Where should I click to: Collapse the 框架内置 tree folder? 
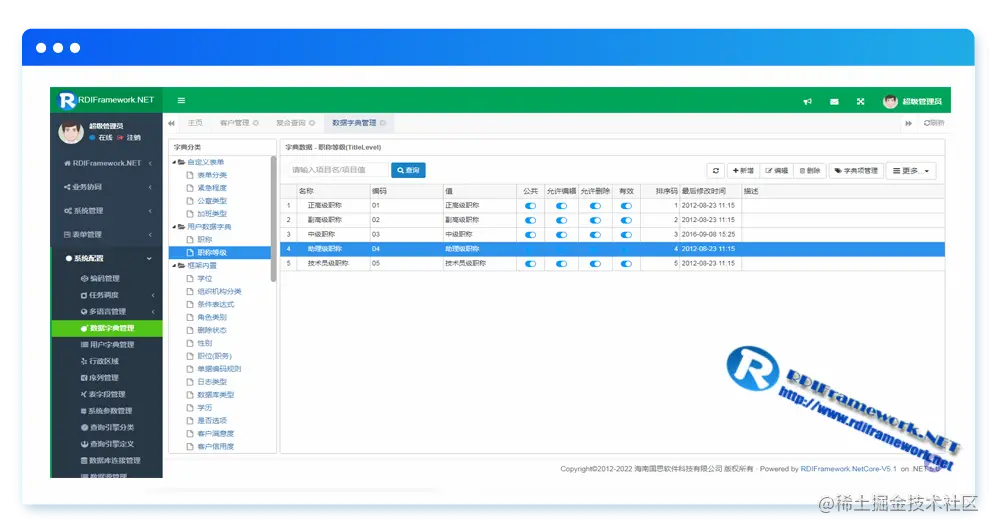tap(174, 266)
